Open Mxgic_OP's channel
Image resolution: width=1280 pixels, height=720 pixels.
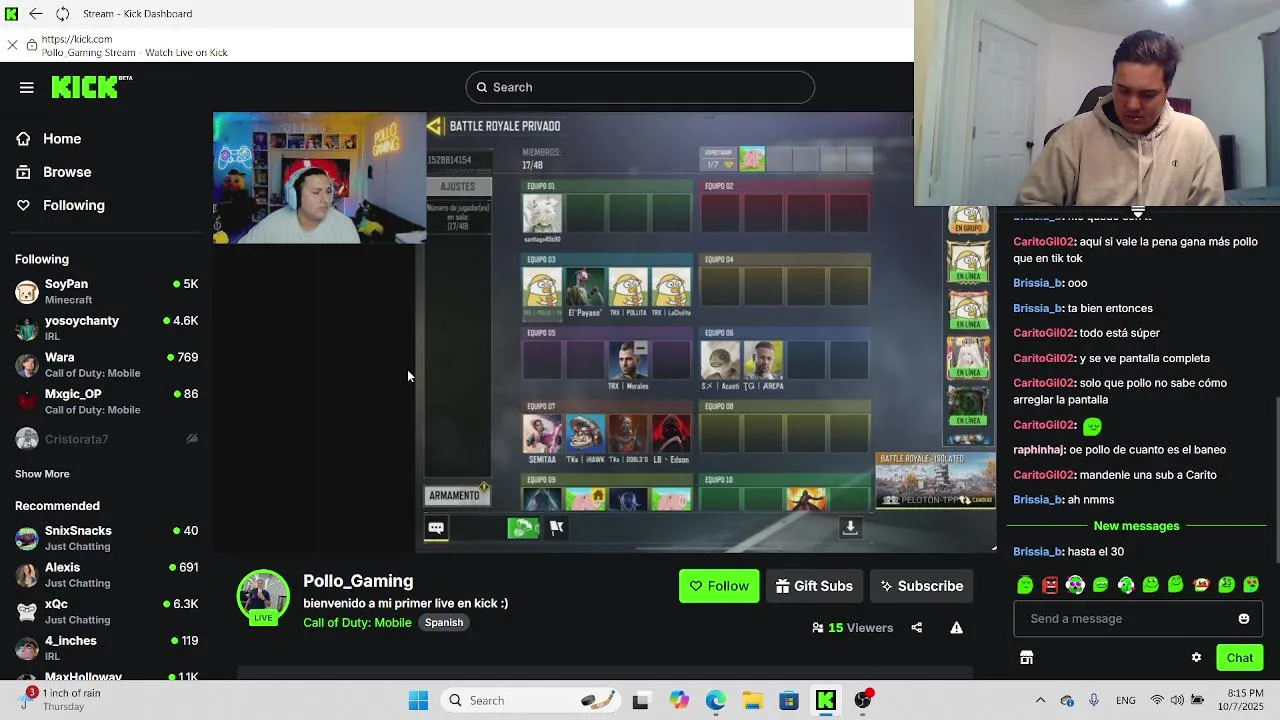pos(107,402)
